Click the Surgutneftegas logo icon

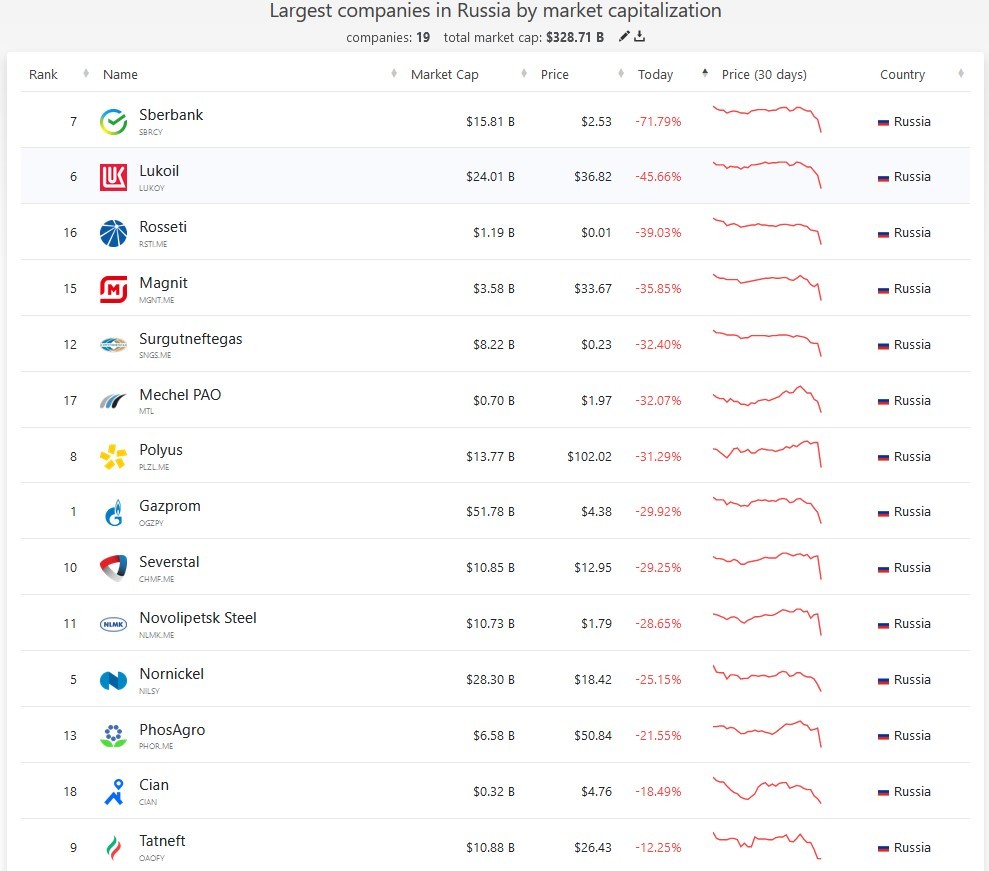click(114, 345)
